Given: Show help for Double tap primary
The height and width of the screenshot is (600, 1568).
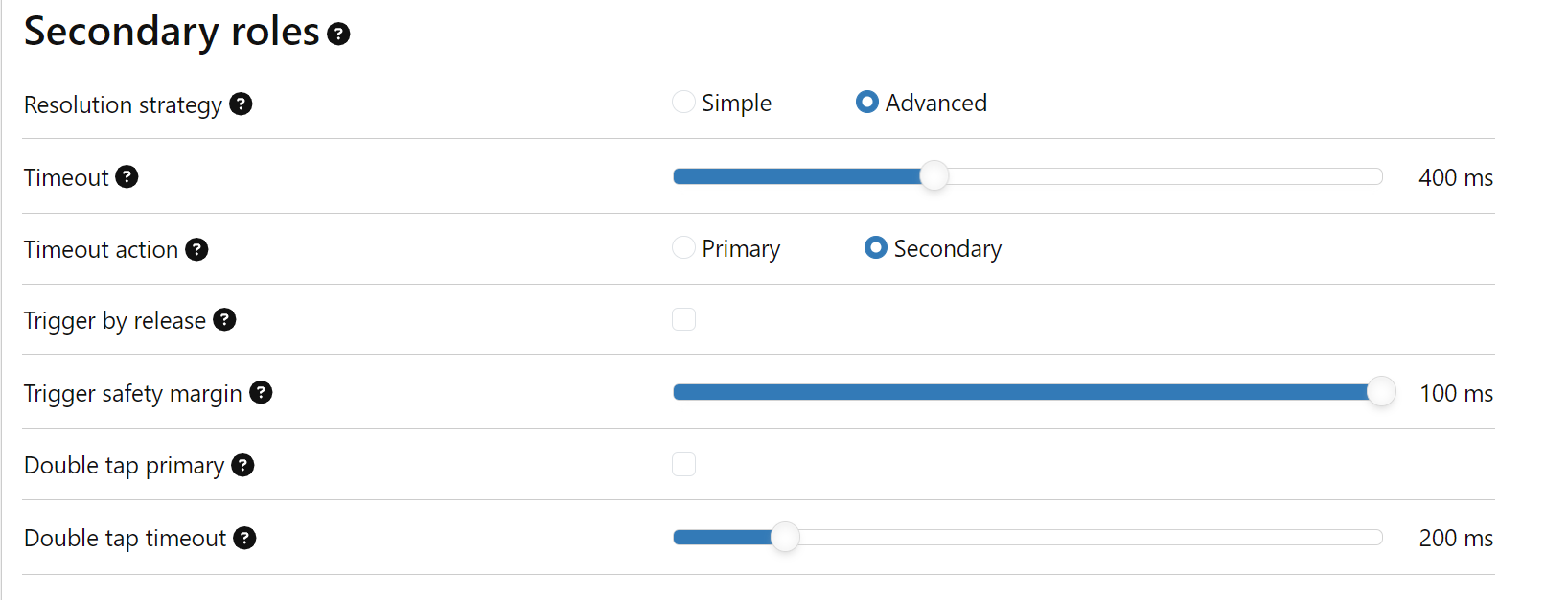Looking at the screenshot, I should [x=243, y=465].
